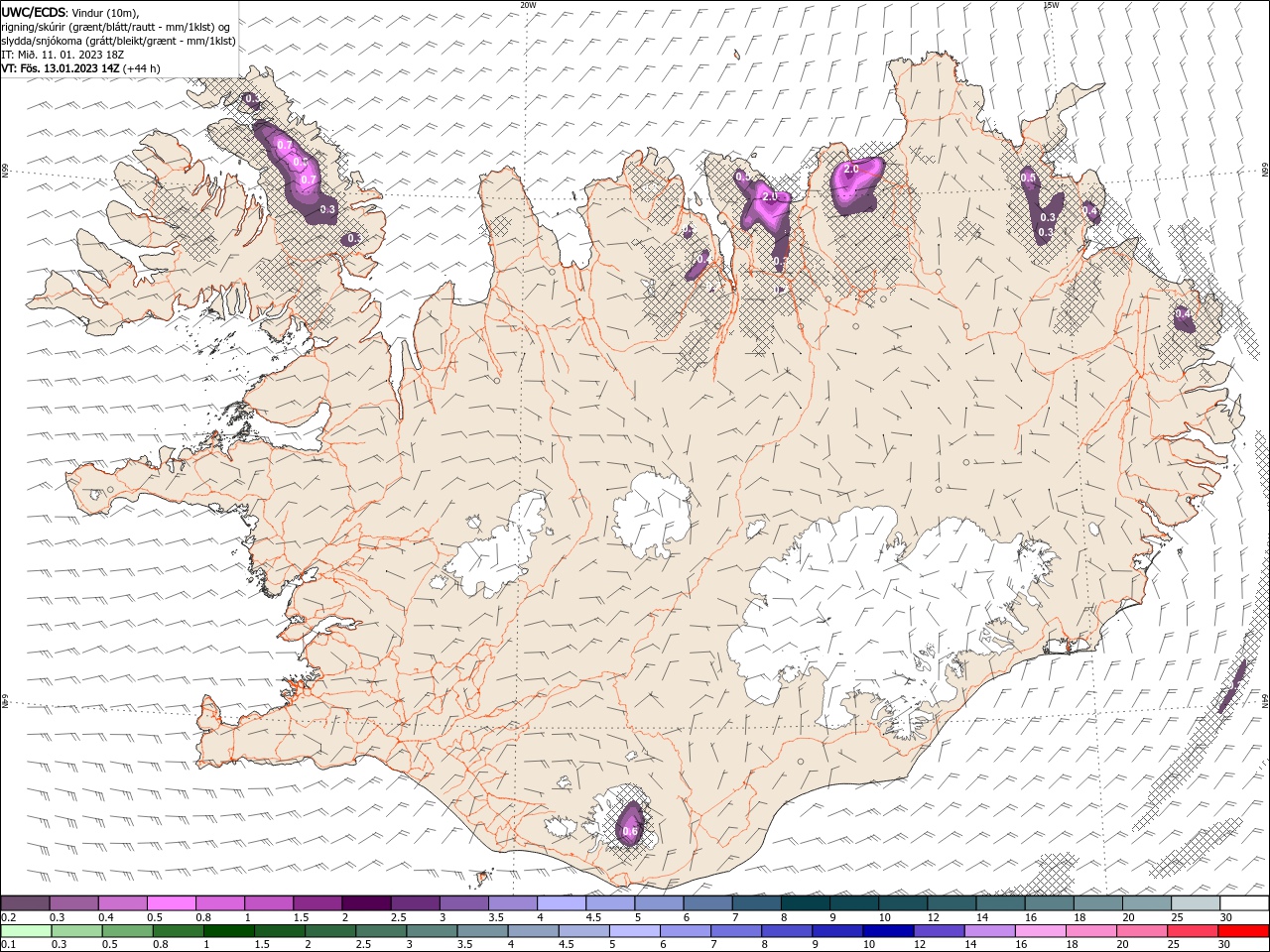Click the 20W longitude label
1270x952 pixels.
point(528,5)
